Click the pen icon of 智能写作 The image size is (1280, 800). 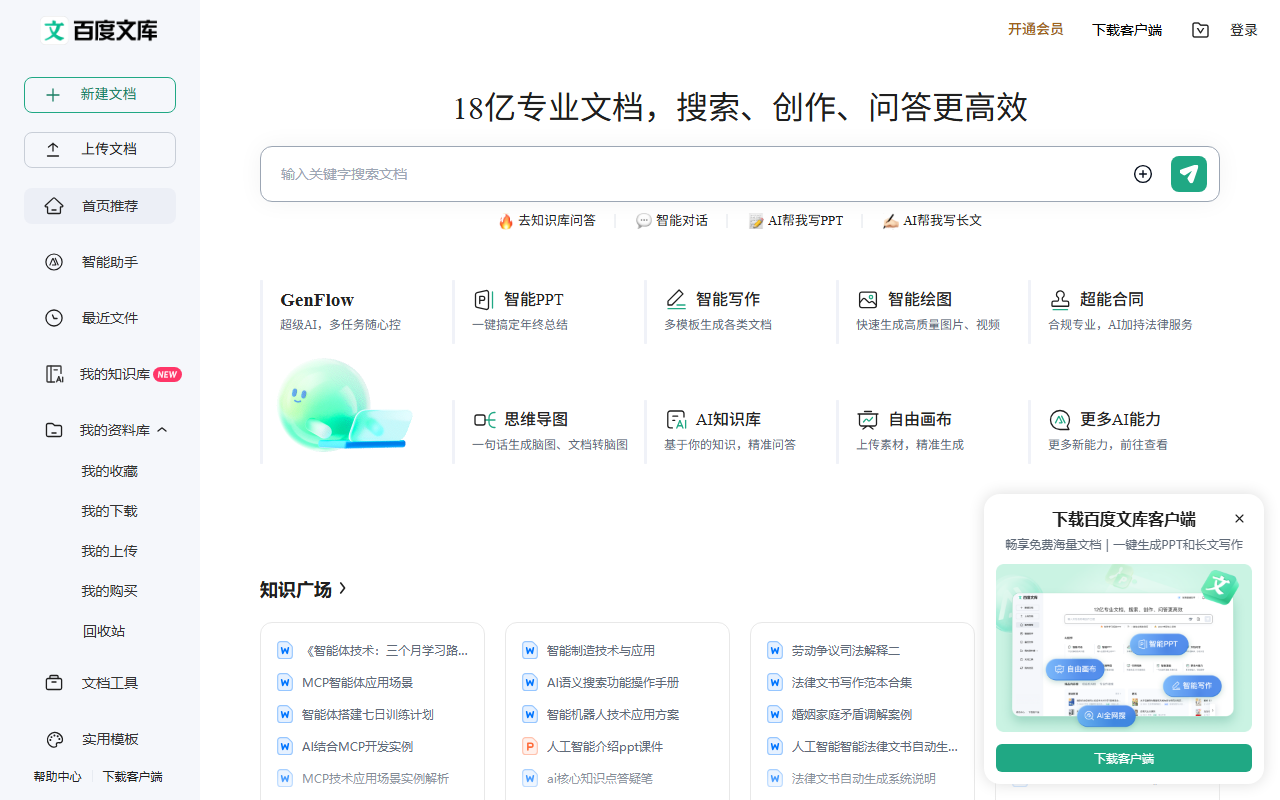[x=676, y=300]
